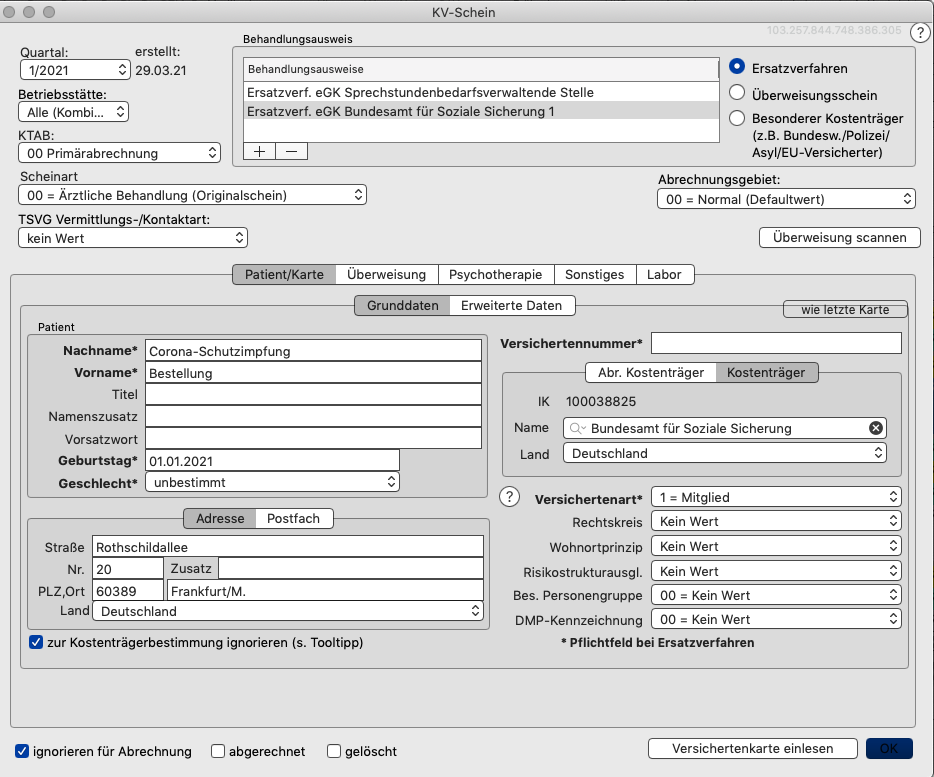Click the plus icon to add Behandlungsausweis
This screenshot has height=777, width=934.
point(260,151)
